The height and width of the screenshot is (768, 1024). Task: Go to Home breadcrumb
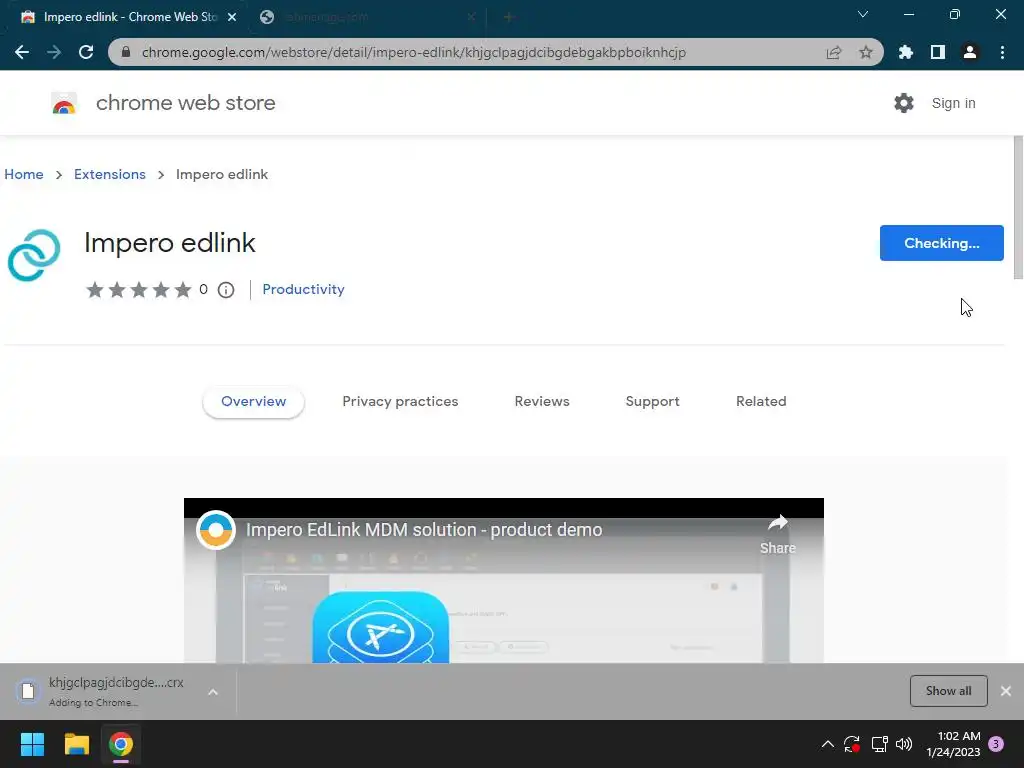(x=24, y=174)
